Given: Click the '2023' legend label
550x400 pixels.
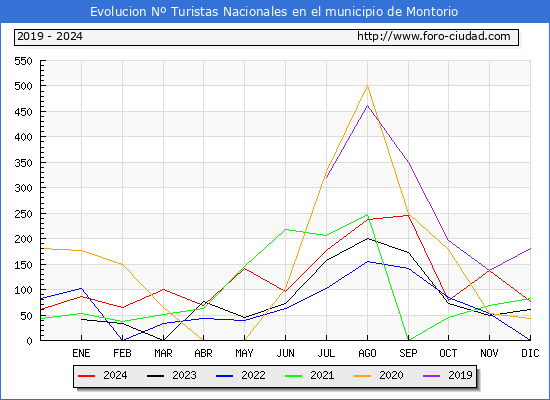Looking at the screenshot, I should tap(184, 375).
